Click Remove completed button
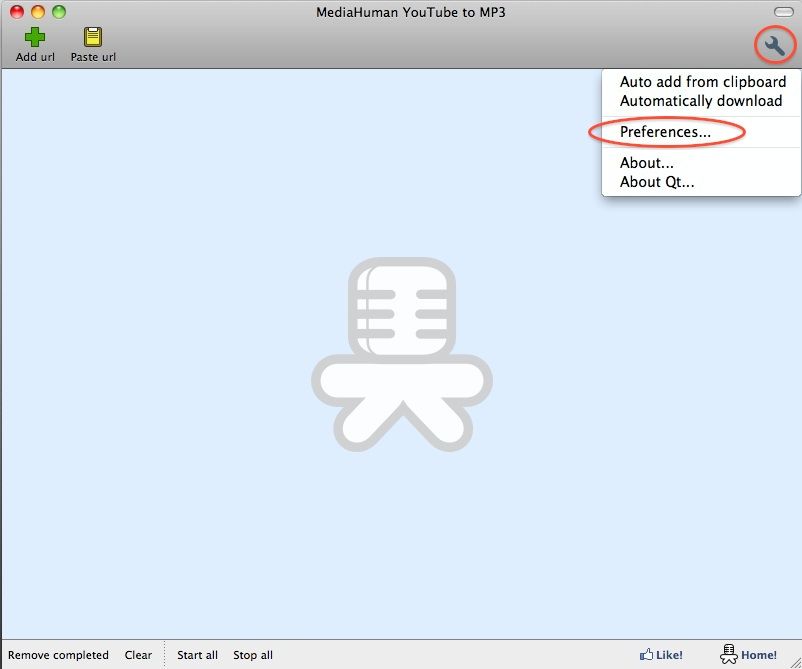The width and height of the screenshot is (802, 669). (x=58, y=655)
